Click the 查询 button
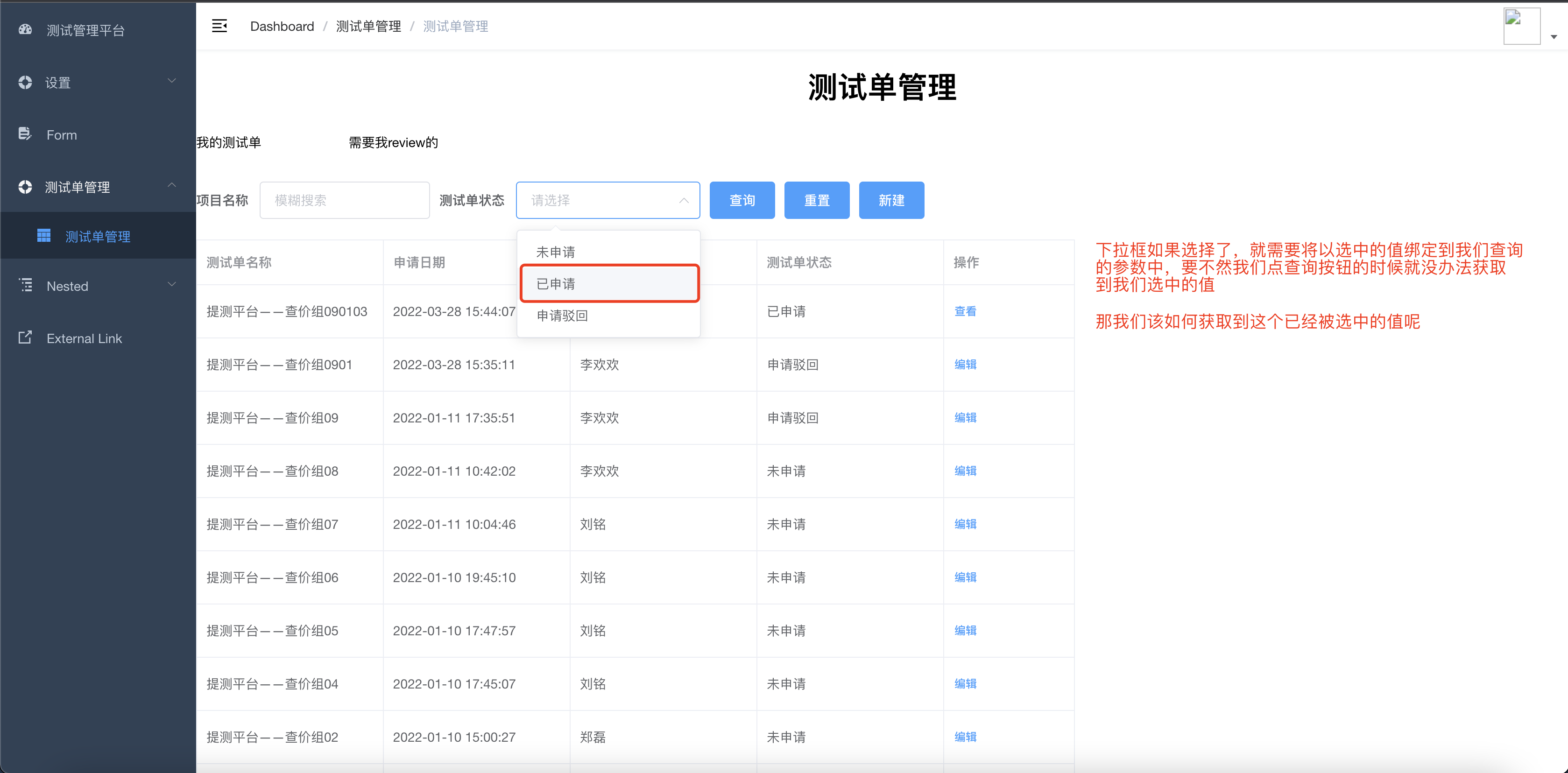1568x773 pixels. [x=742, y=200]
